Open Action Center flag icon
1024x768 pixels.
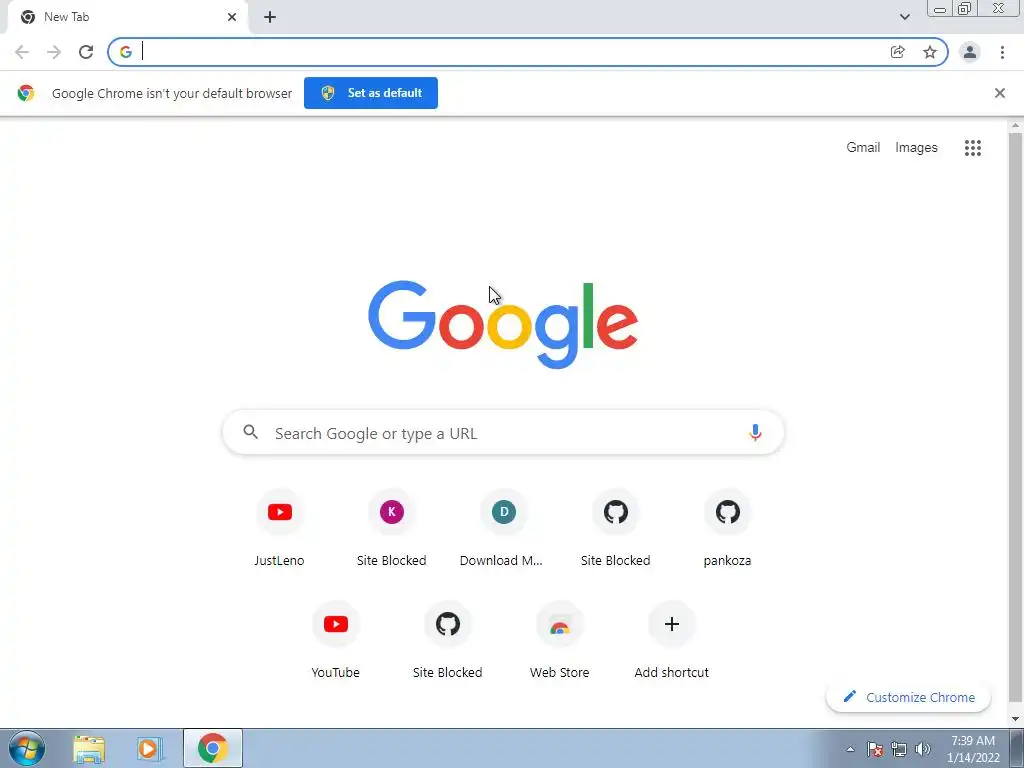(x=875, y=749)
